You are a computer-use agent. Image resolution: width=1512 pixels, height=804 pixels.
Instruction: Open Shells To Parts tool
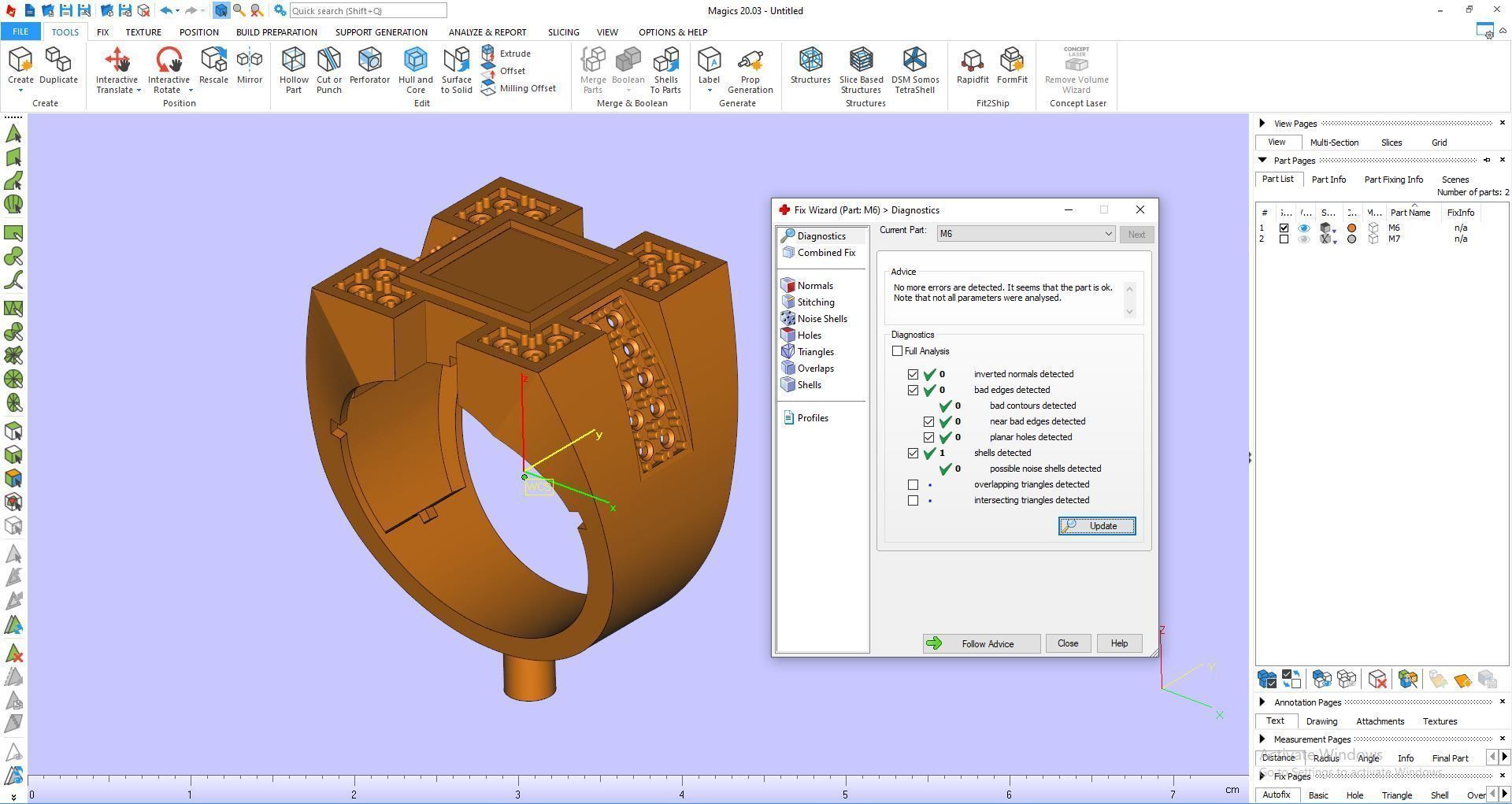point(665,70)
